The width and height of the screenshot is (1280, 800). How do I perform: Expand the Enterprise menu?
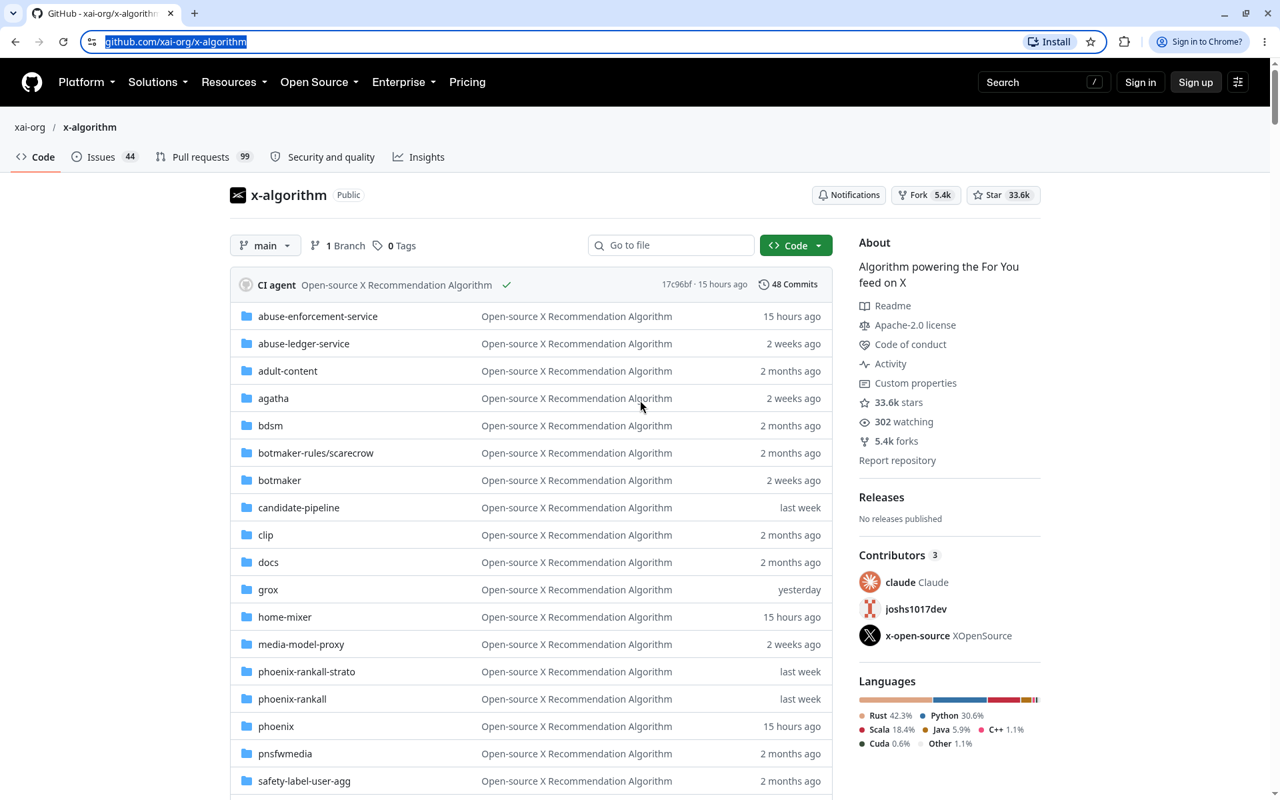pos(404,82)
